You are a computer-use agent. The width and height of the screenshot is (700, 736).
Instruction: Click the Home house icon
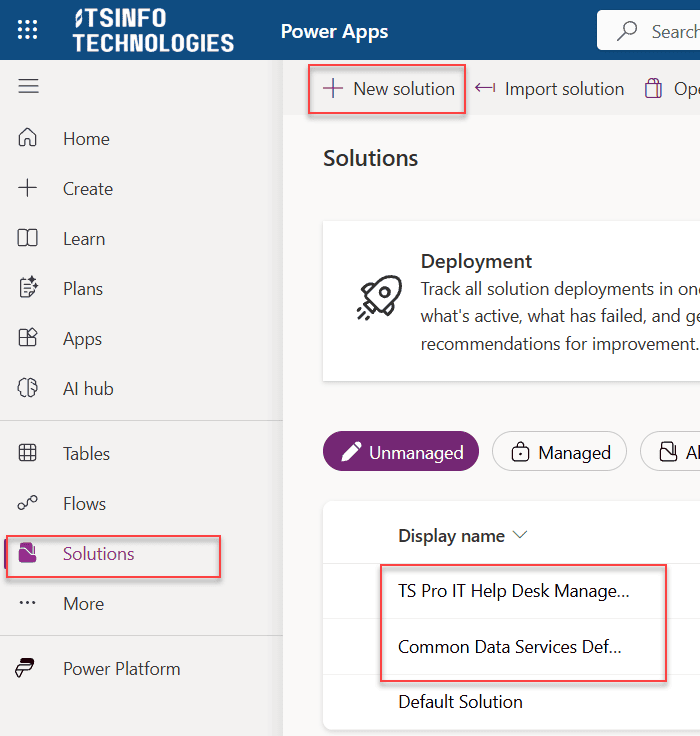[27, 138]
